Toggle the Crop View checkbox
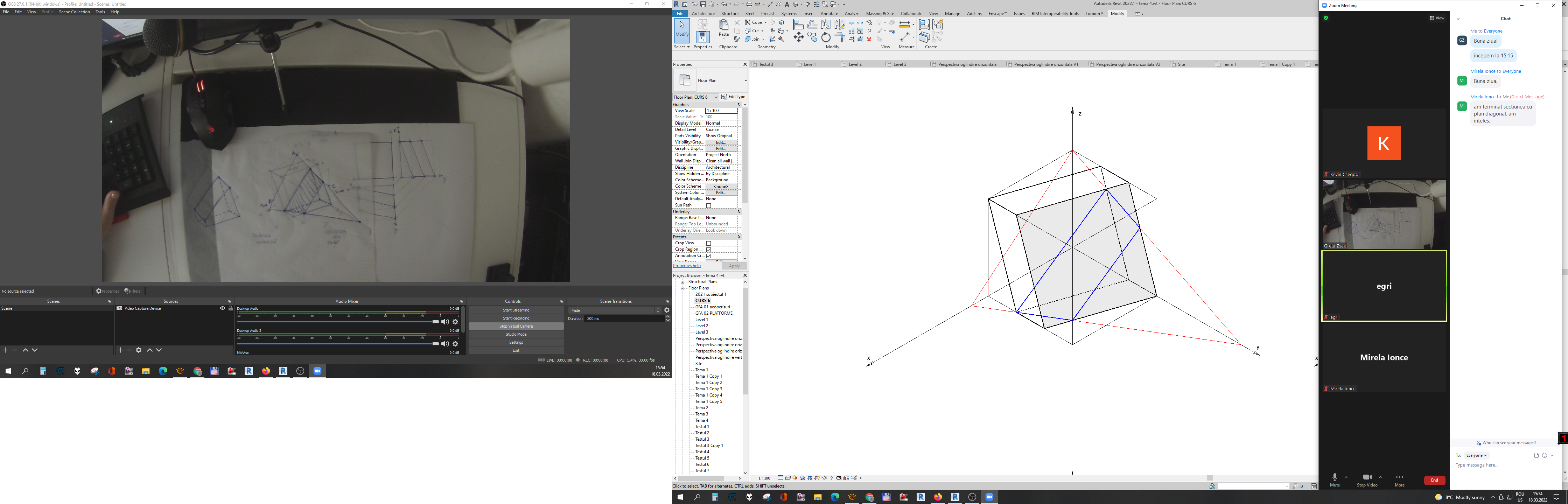The image size is (1568, 504). coord(708,244)
